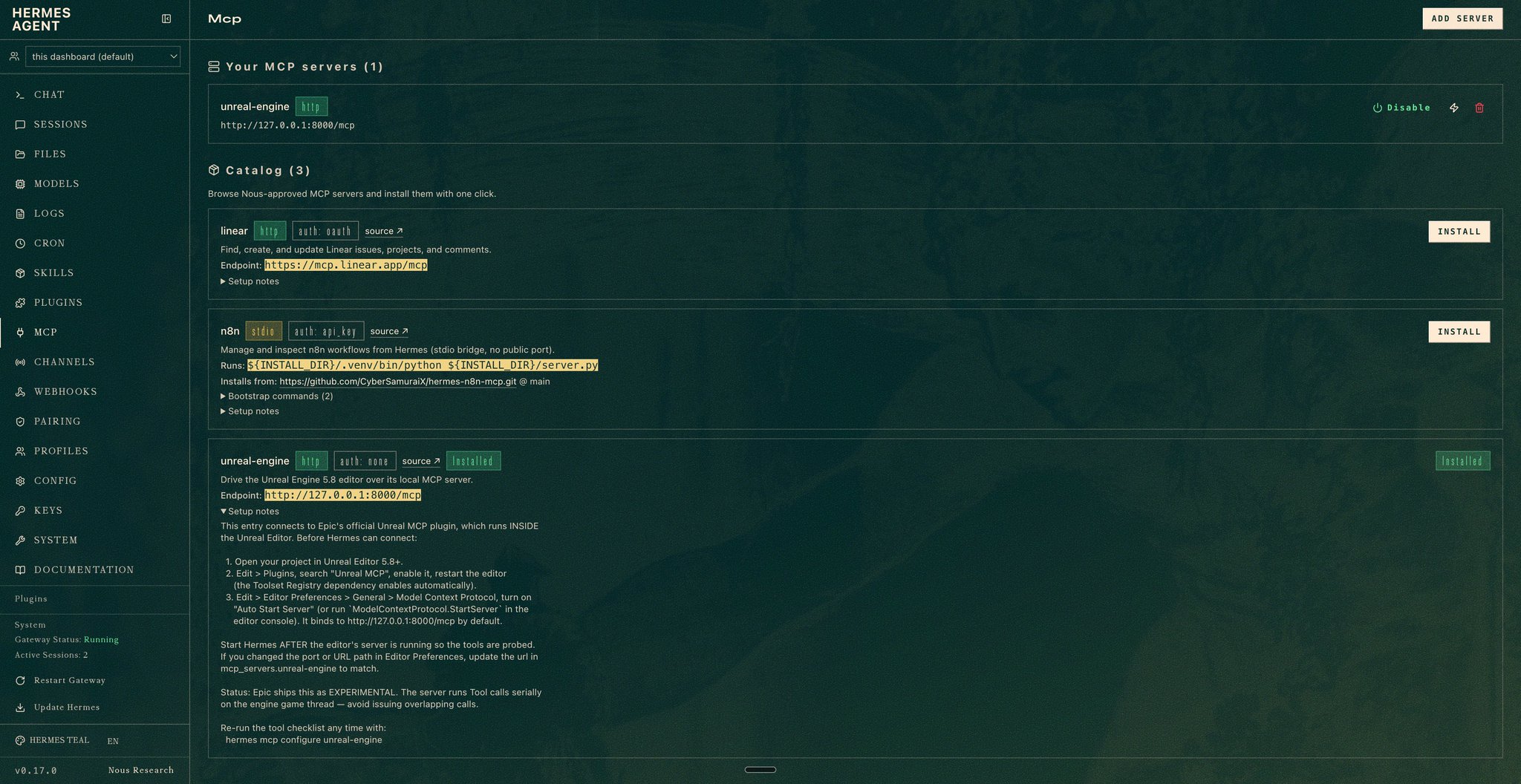Viewport: 1521px width, 784px height.
Task: Collapse Setup notes under unreal-engine
Action: point(250,512)
